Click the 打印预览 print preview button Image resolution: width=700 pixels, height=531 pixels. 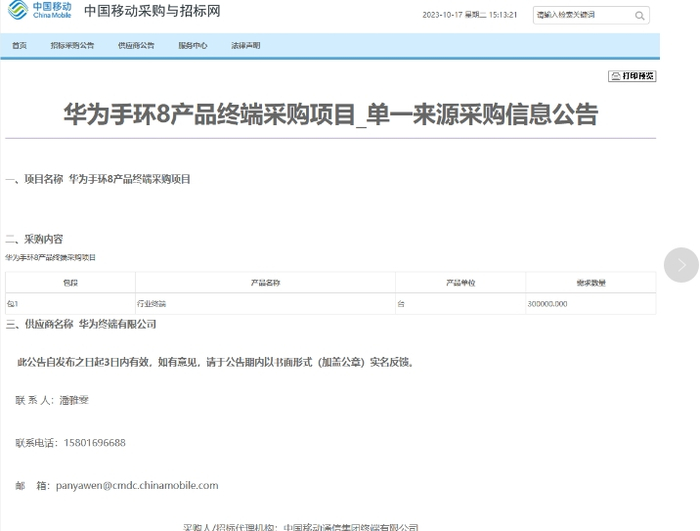632,76
